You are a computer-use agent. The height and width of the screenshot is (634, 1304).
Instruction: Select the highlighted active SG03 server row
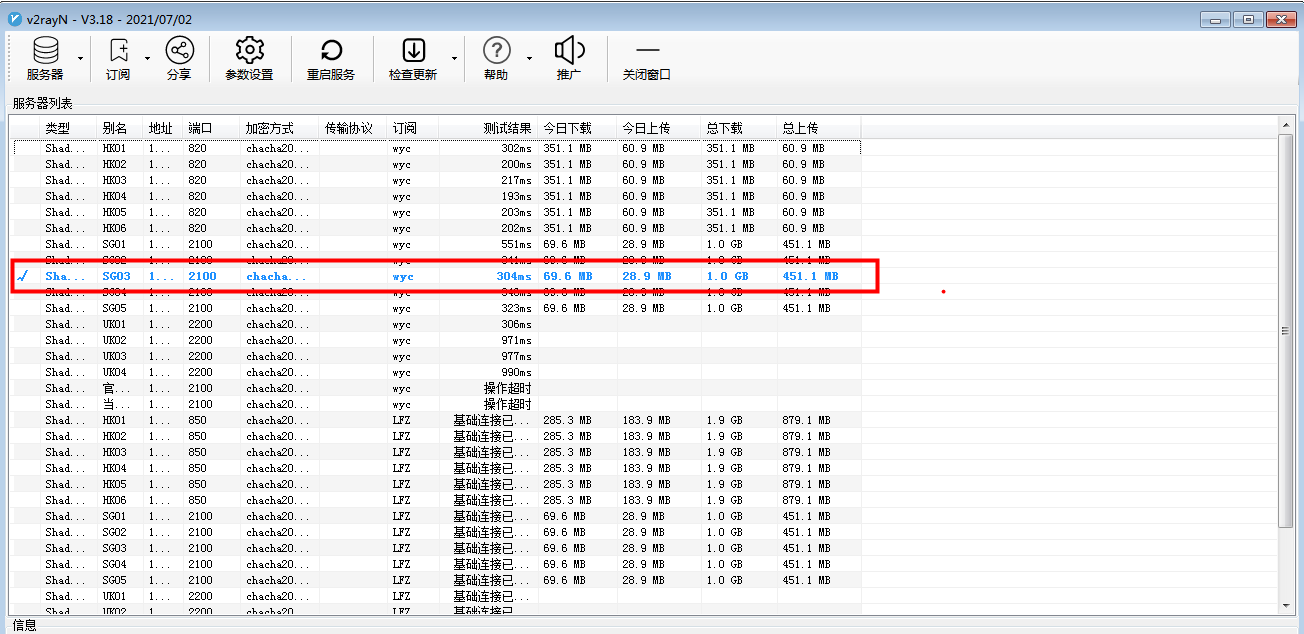click(440, 276)
